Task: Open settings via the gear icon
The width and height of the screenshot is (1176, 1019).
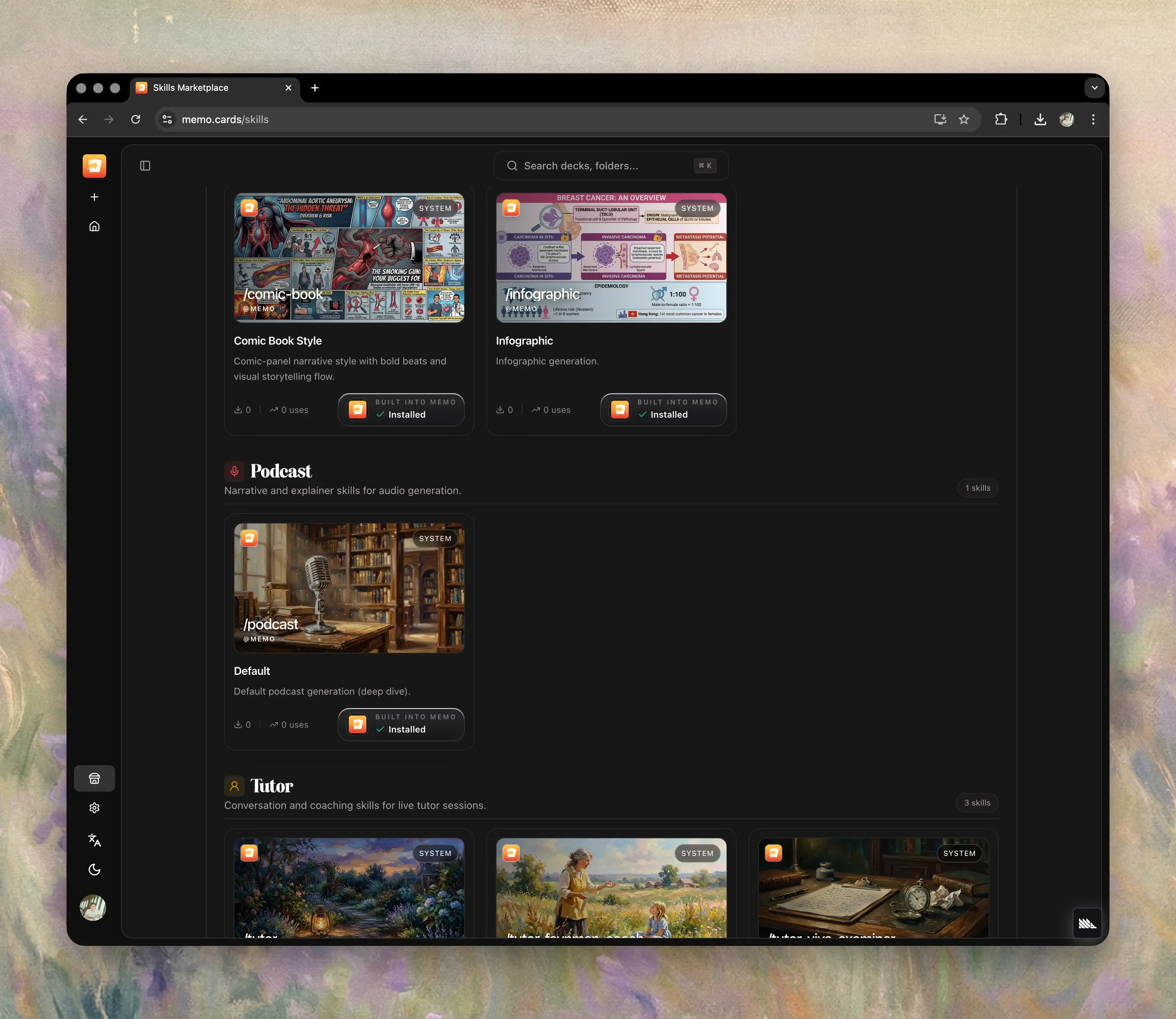Action: [94, 808]
